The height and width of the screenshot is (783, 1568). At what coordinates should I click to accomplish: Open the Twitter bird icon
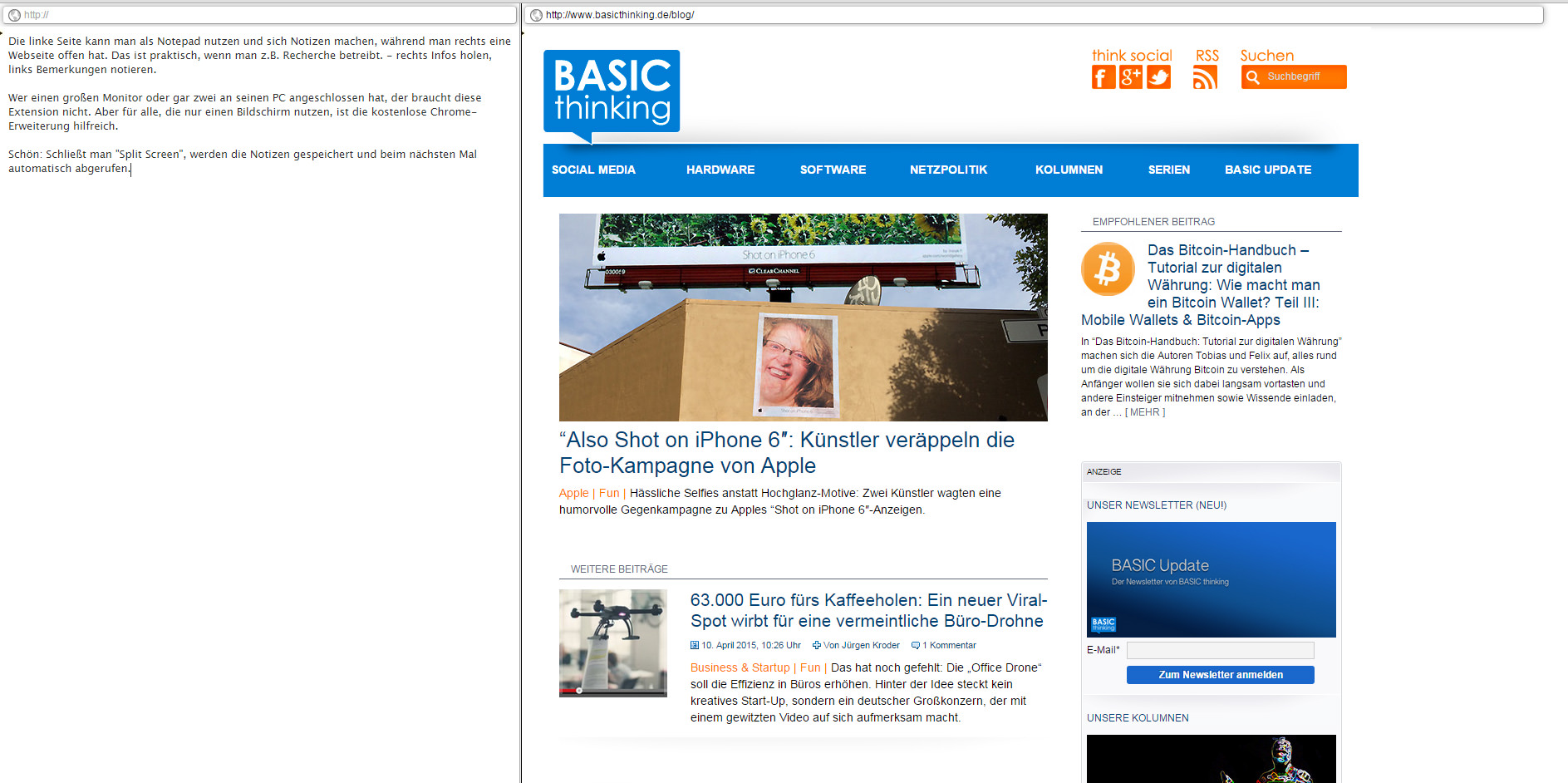(x=1158, y=77)
